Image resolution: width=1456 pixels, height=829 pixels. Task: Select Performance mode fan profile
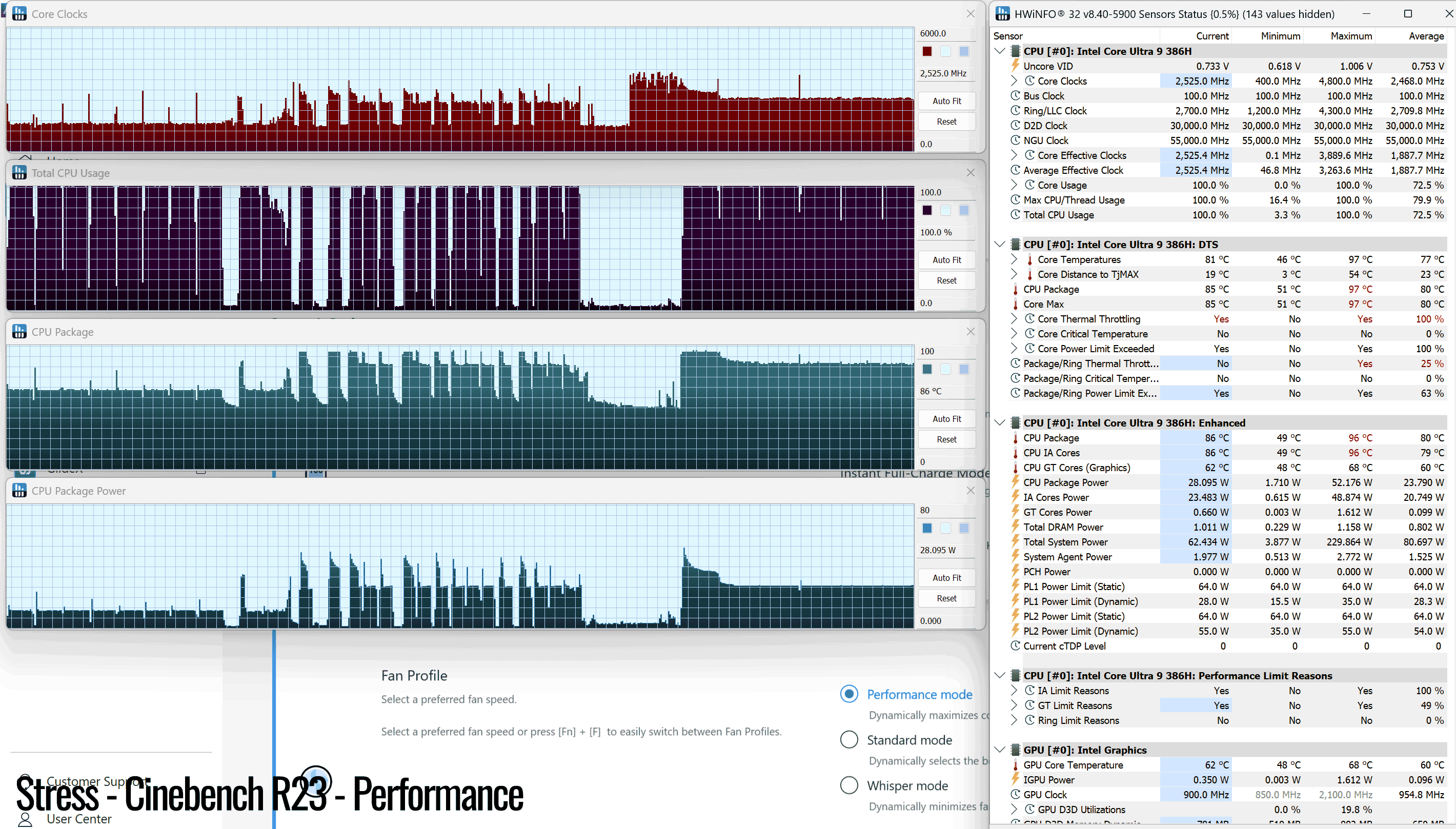pos(849,694)
